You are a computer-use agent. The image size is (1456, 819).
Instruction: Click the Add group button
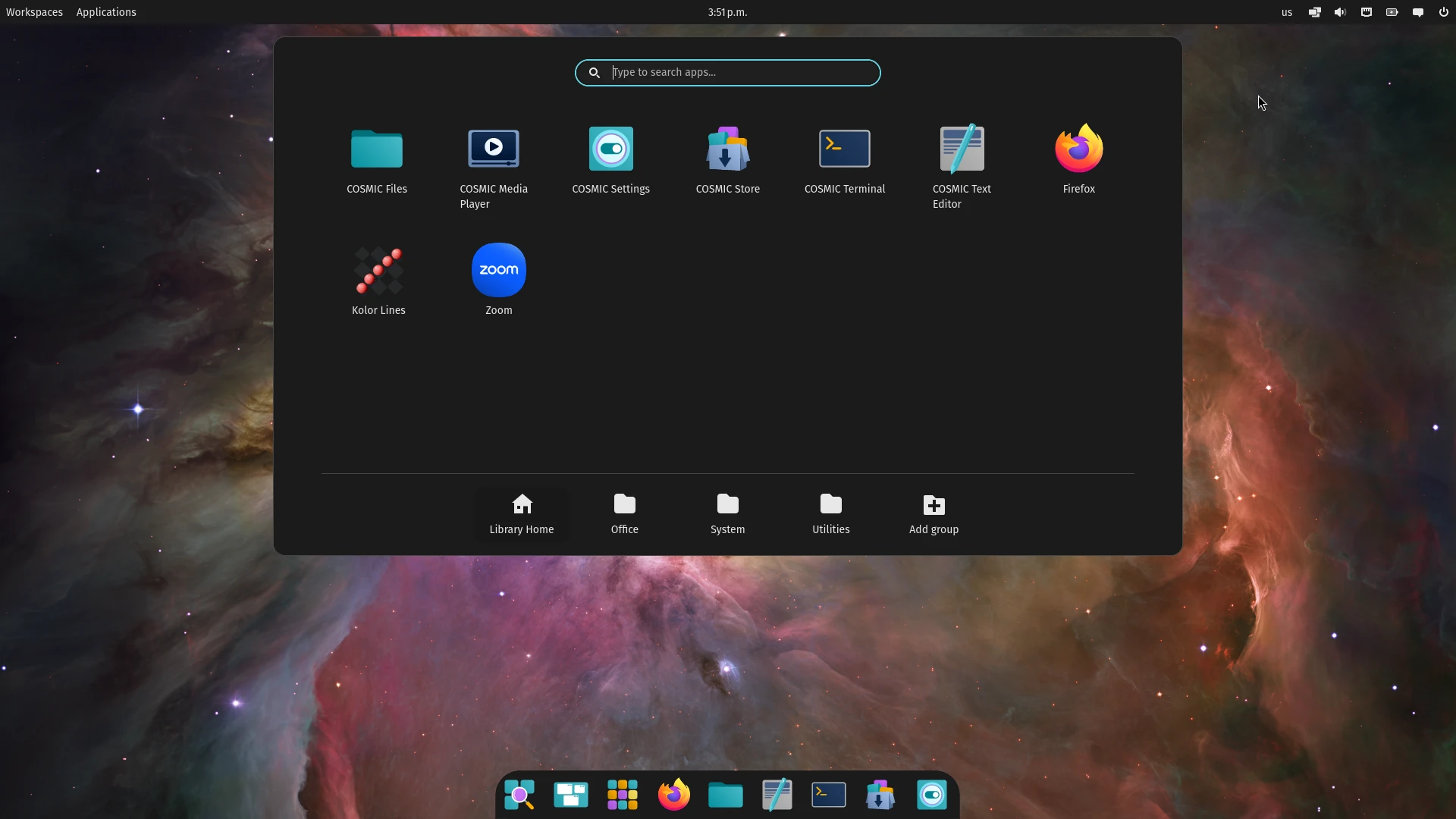933,513
